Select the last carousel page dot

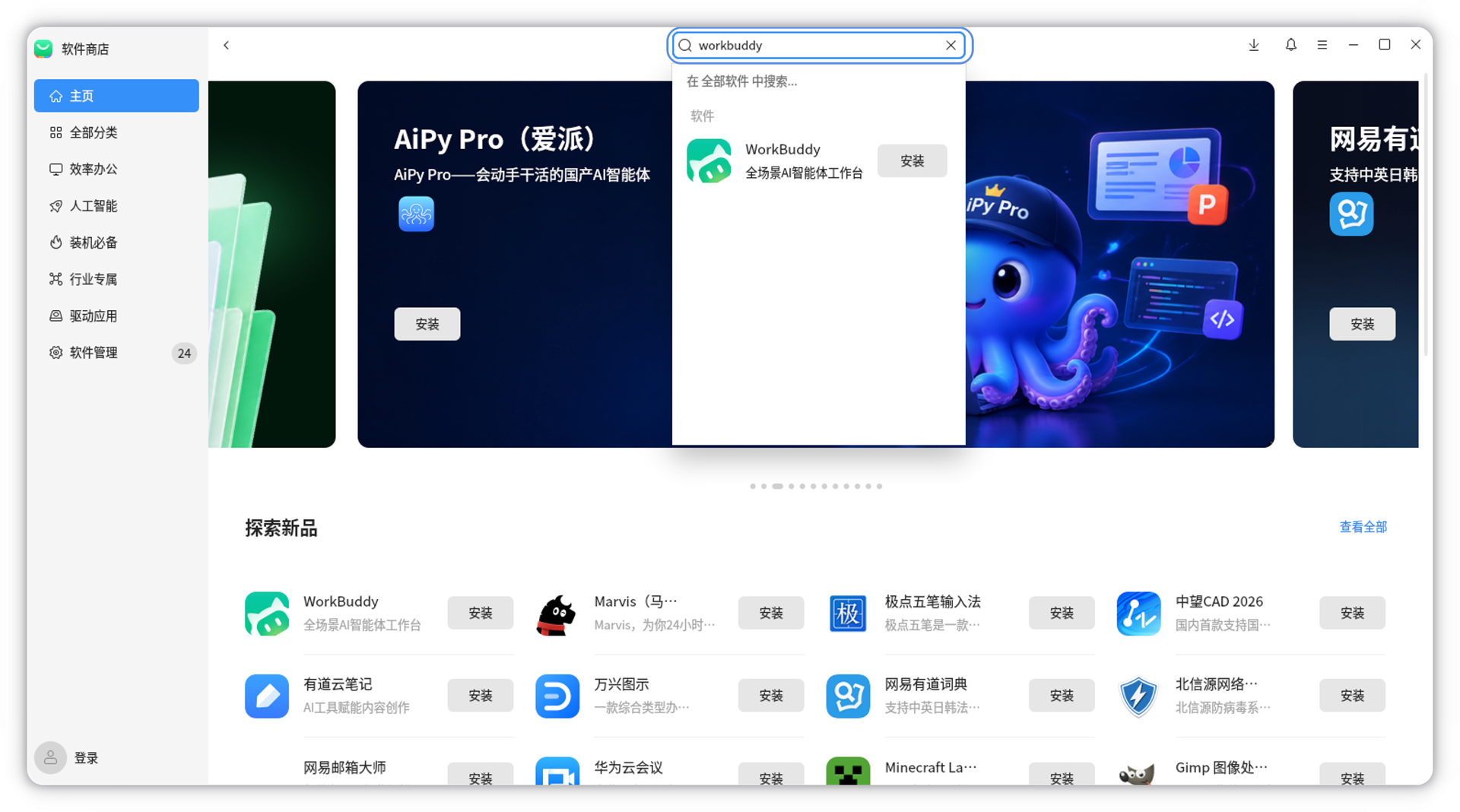(880, 487)
